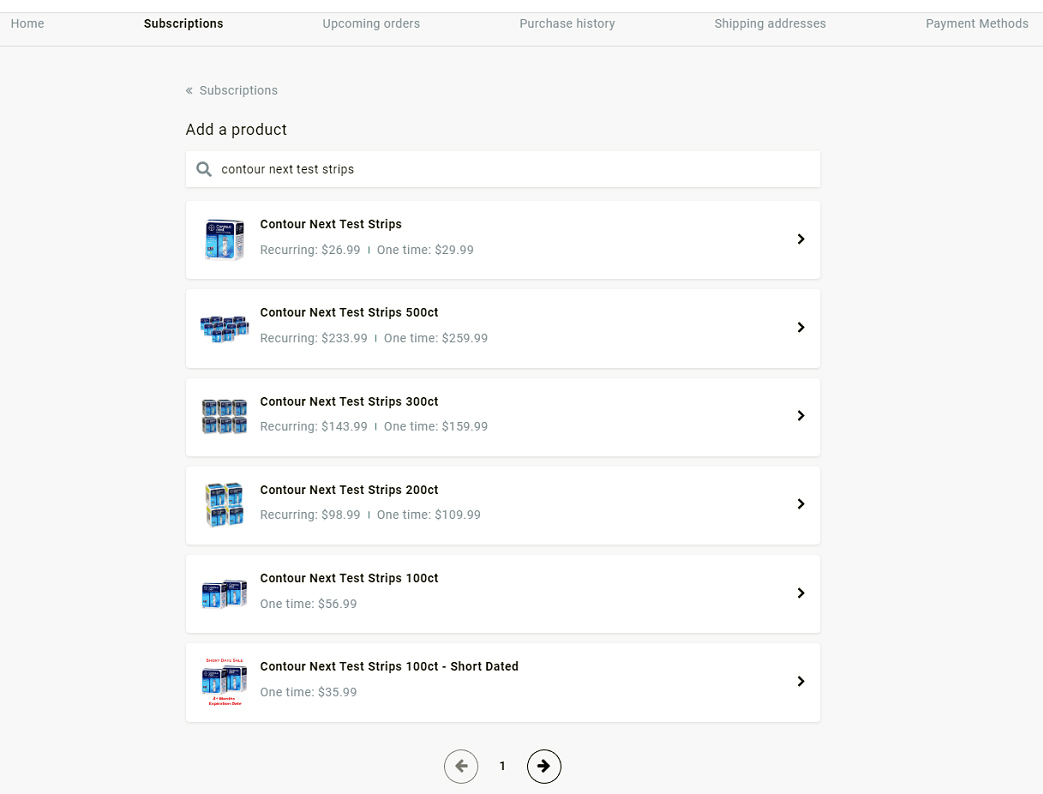Open the 500ct item using its chevron

800,328
